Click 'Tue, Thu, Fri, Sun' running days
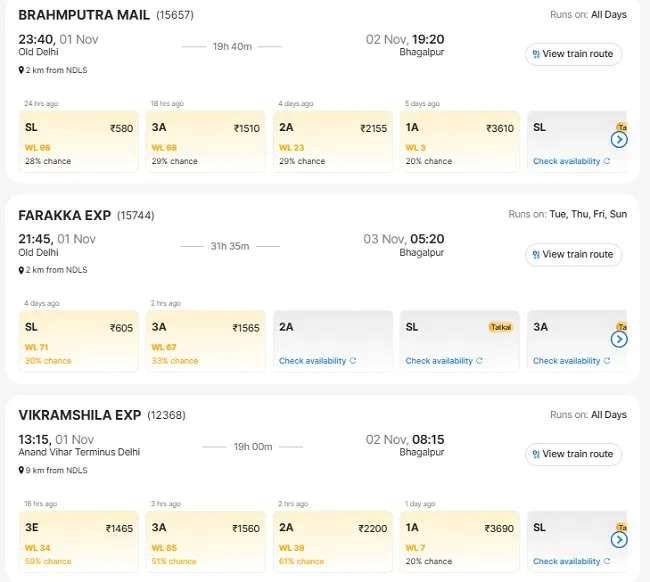 coord(588,214)
